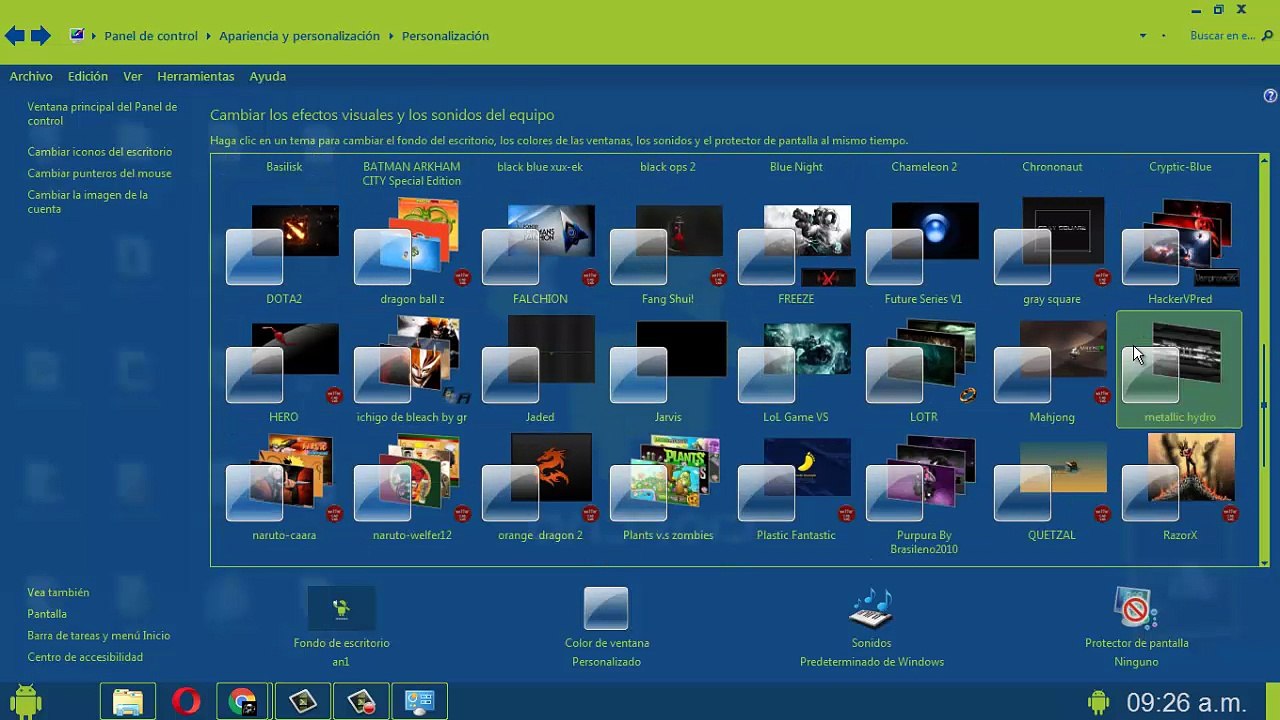
Task: Click the Control Panel icon in the address bar
Action: tap(77, 35)
